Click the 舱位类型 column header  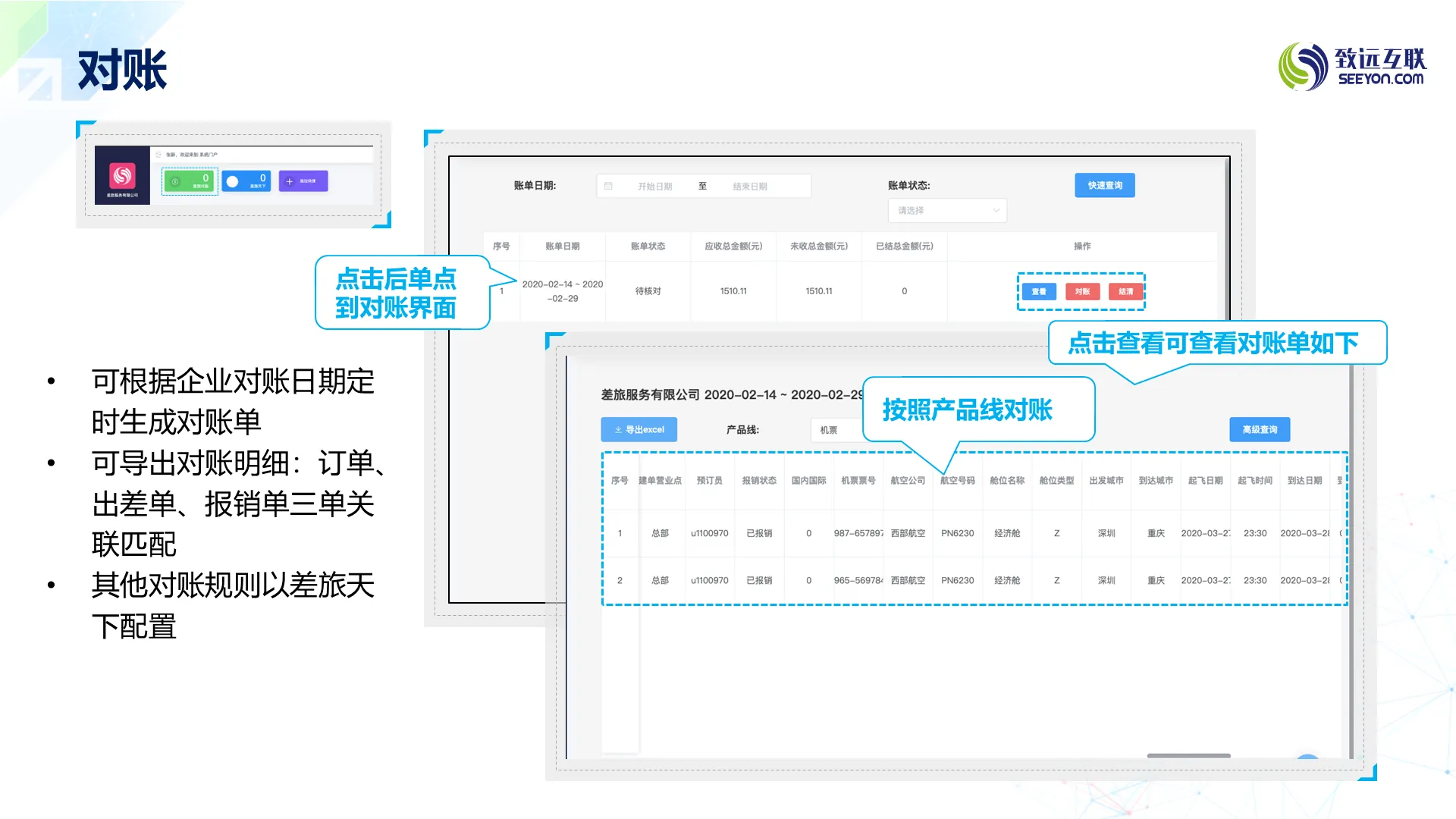point(1056,481)
